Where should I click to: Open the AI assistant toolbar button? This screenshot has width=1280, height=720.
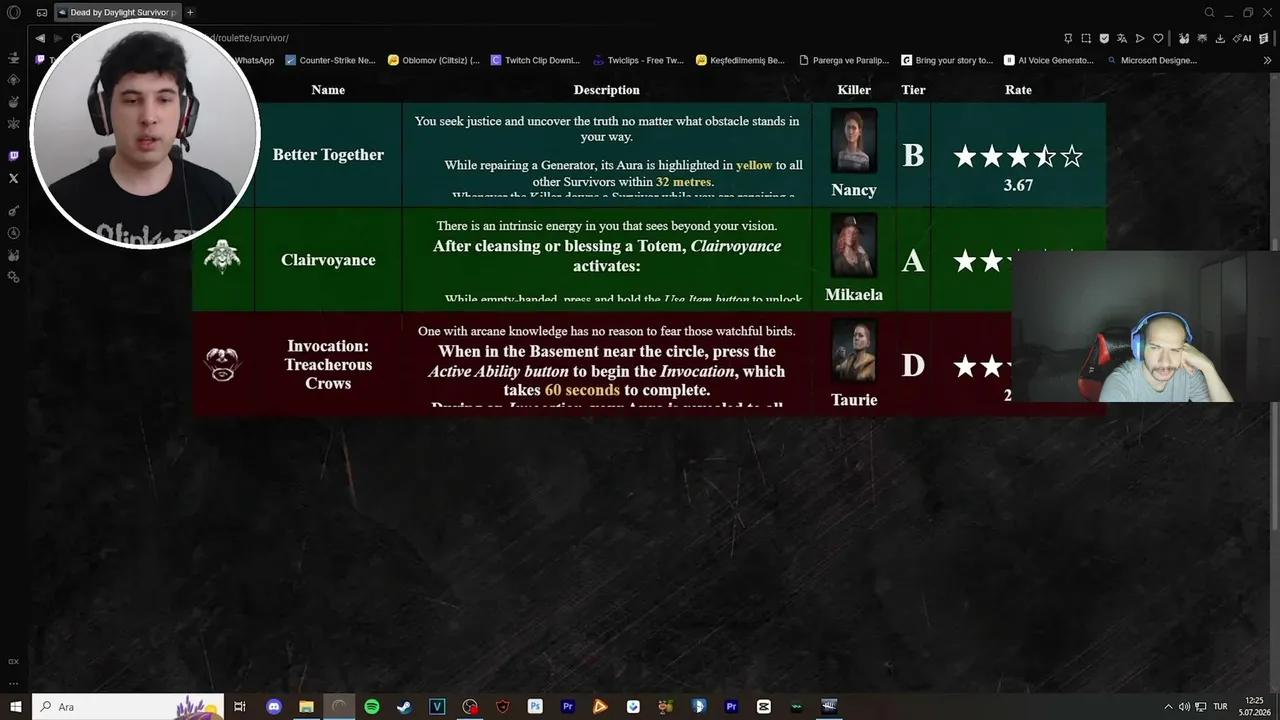[x=1242, y=38]
